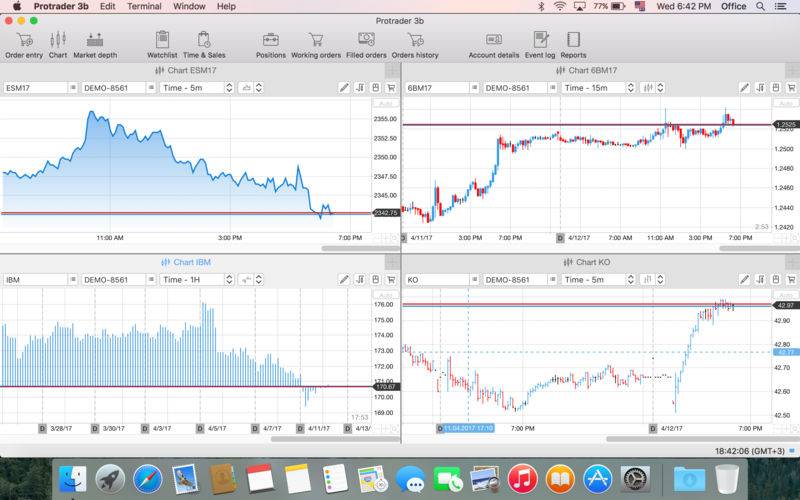Click the save template icon on KO chart
Viewport: 800px width, 500px height.
(x=776, y=280)
